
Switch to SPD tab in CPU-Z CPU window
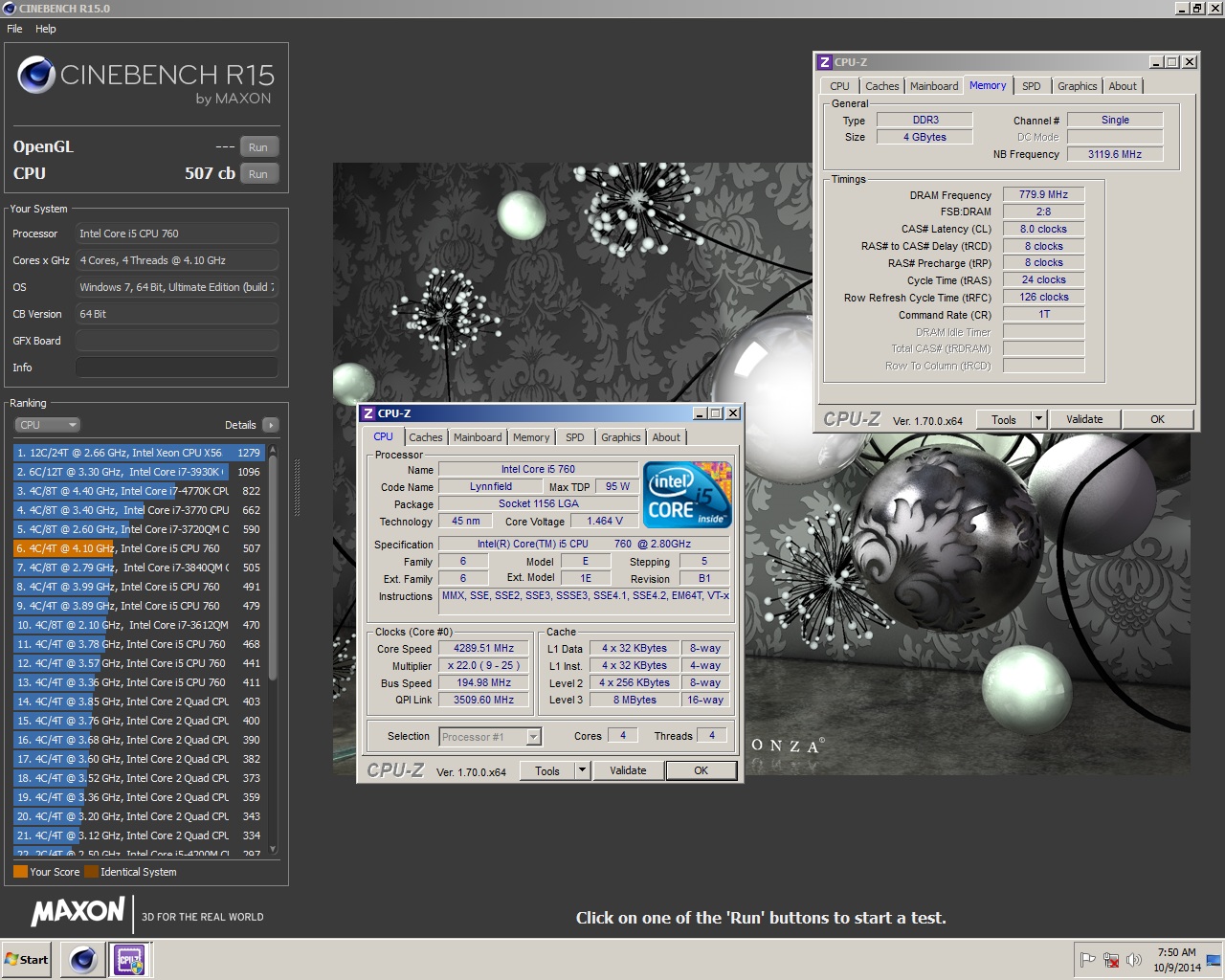pyautogui.click(x=575, y=437)
